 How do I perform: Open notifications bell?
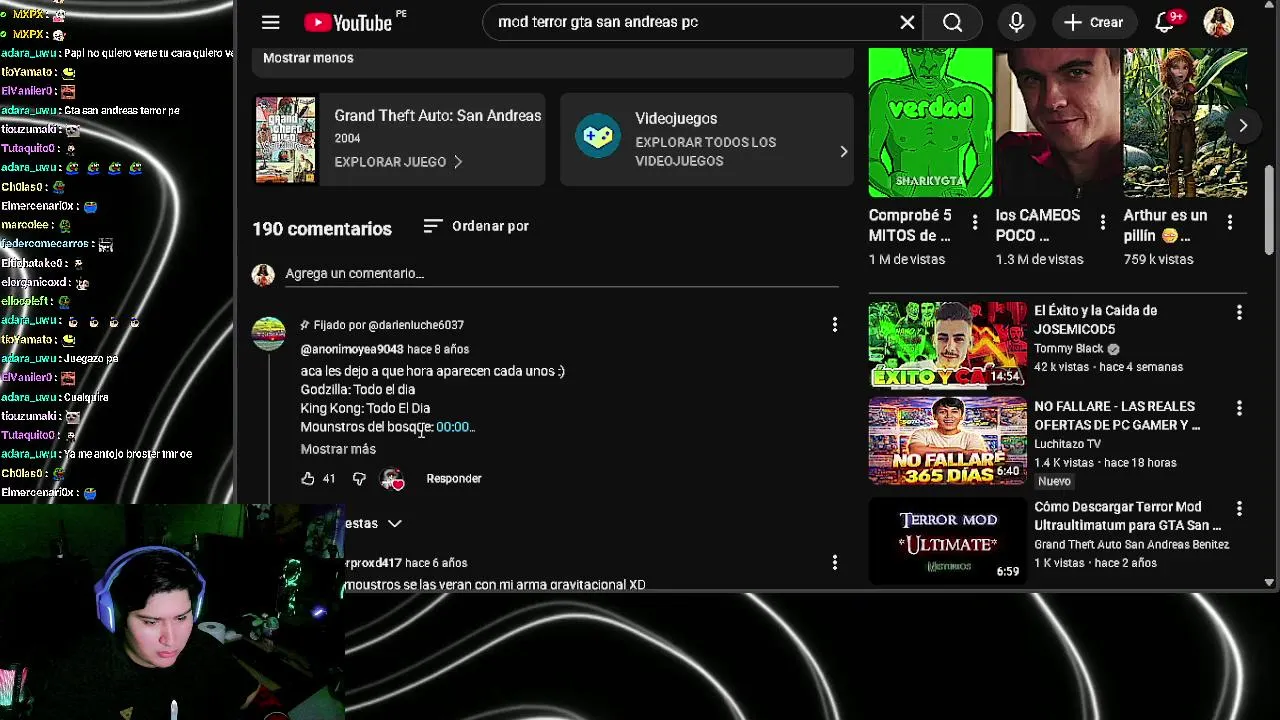[x=1166, y=22]
